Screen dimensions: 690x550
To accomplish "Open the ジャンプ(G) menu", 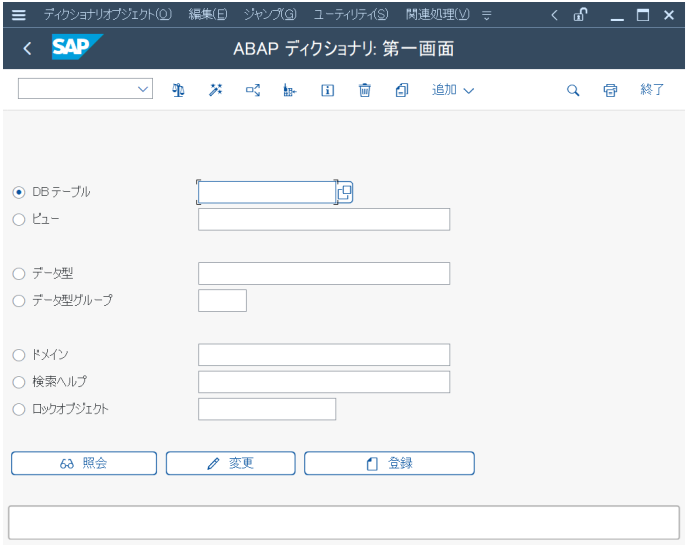I will point(270,15).
